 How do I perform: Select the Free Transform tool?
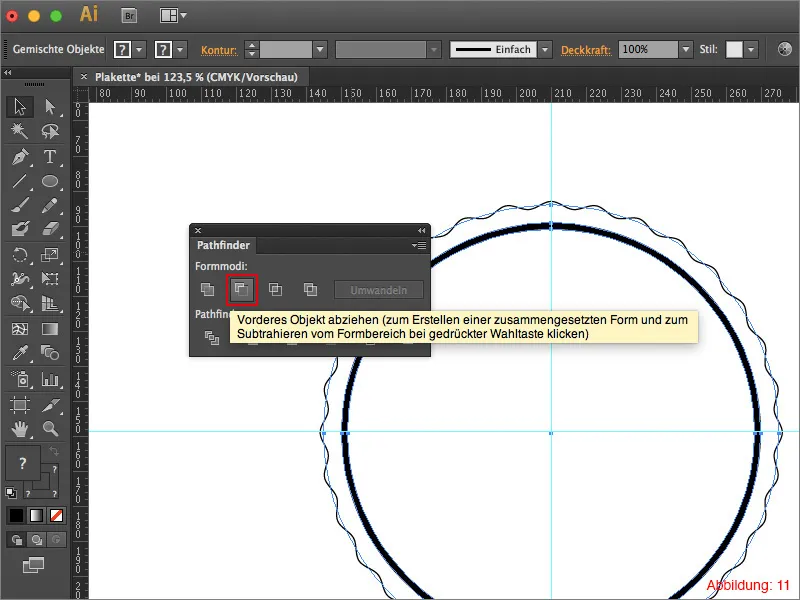[49, 279]
